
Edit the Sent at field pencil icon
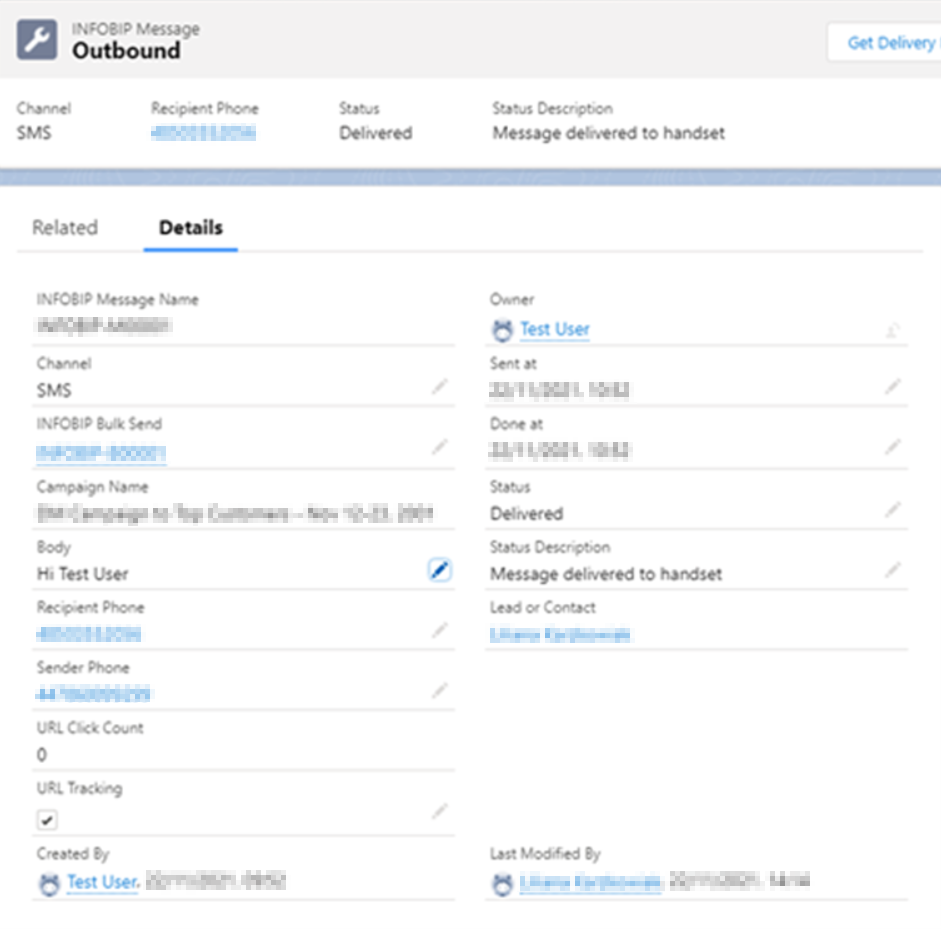(892, 387)
